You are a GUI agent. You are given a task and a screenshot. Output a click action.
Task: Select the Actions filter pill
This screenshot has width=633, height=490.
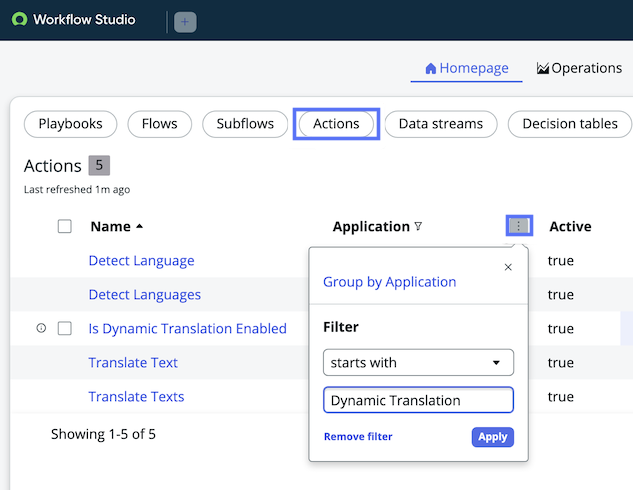tap(336, 124)
